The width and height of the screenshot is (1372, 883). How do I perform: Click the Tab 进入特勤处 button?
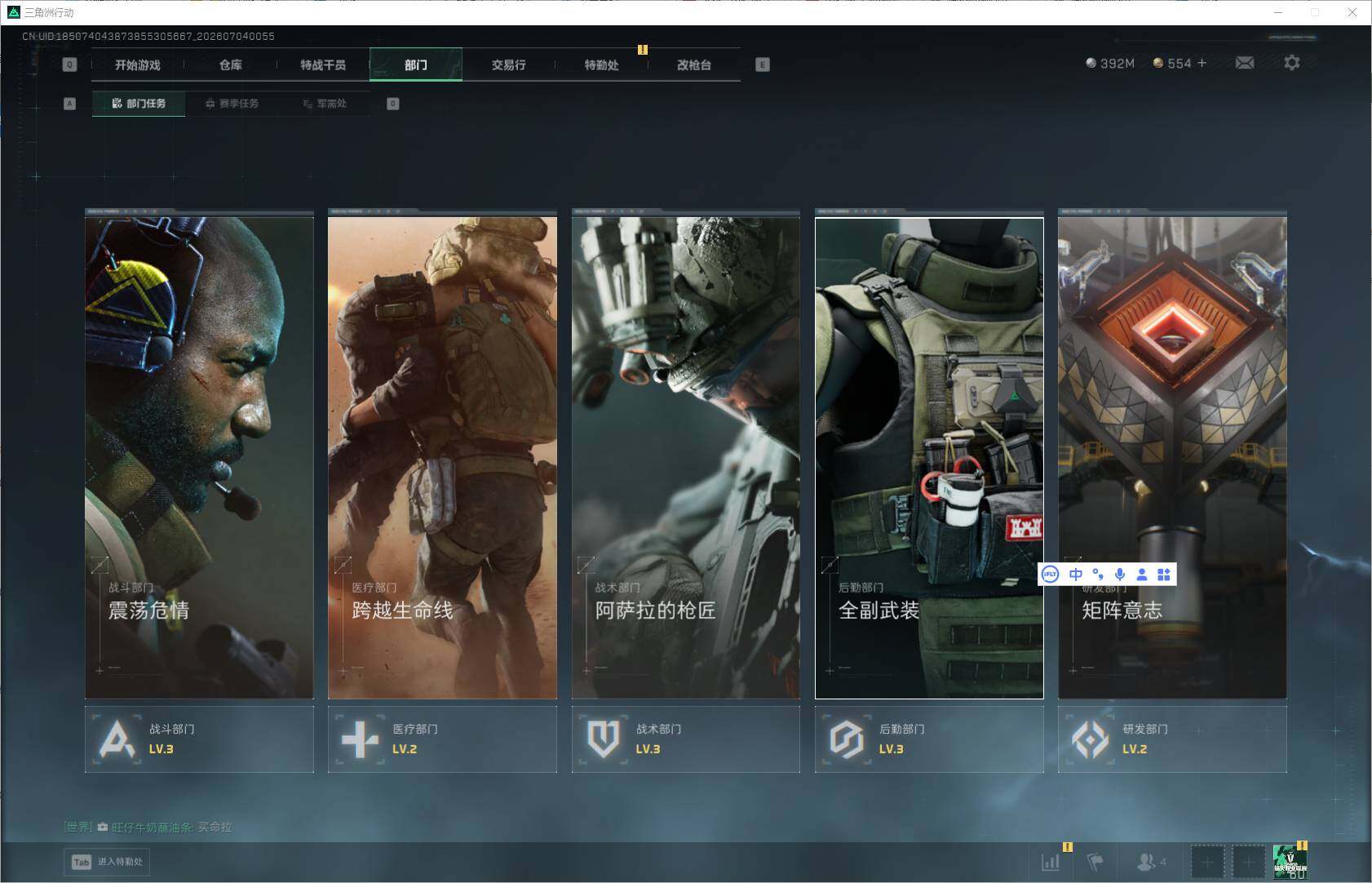point(108,862)
